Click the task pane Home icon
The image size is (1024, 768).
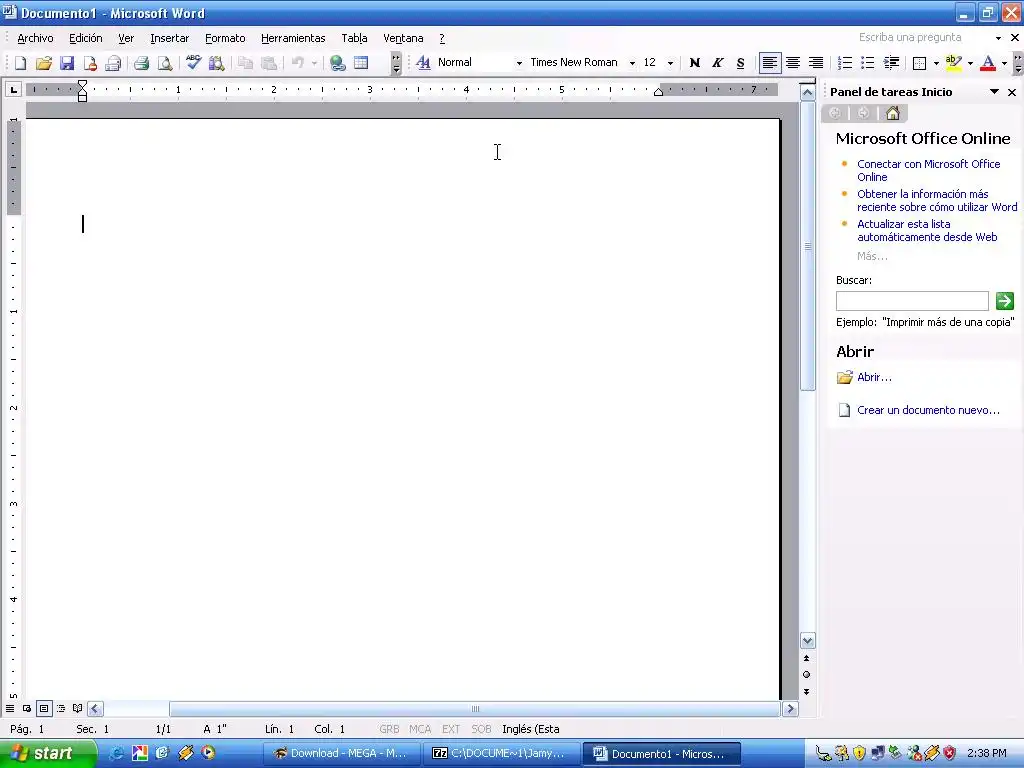893,113
